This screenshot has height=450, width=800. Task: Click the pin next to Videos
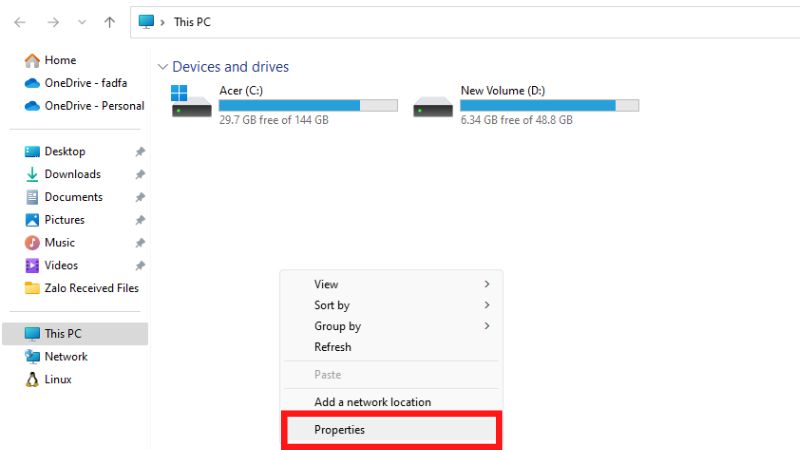click(140, 265)
